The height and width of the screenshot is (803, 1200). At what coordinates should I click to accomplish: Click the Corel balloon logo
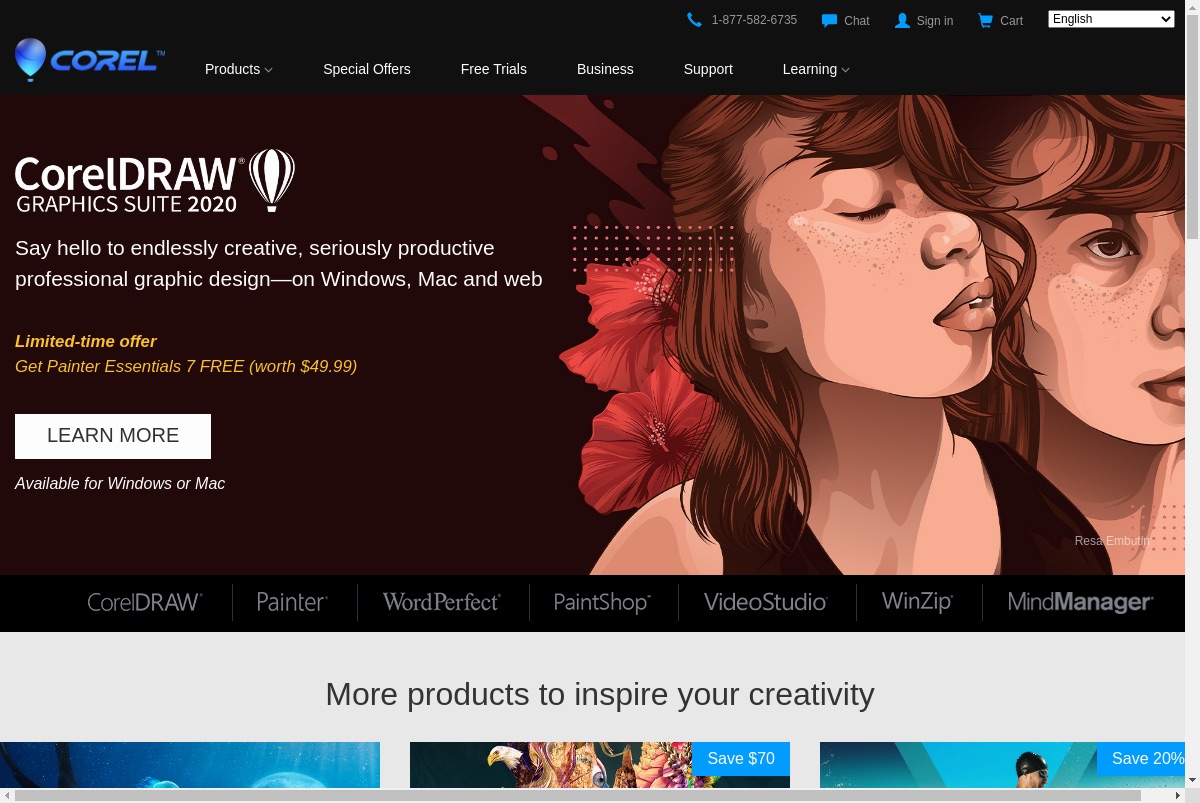(90, 60)
